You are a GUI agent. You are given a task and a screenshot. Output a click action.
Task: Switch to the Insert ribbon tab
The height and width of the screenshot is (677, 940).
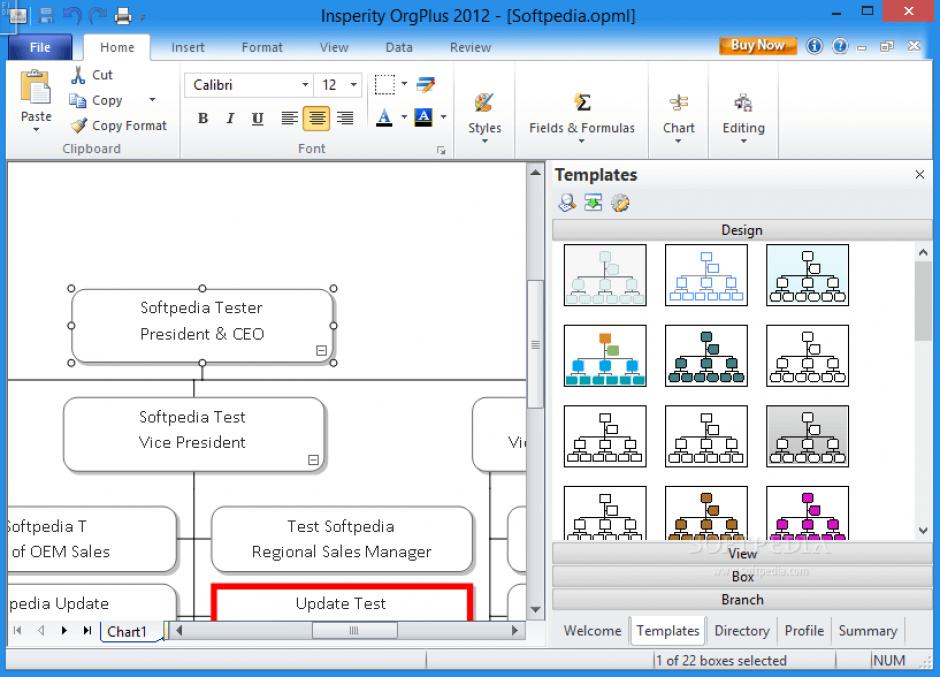[x=188, y=47]
